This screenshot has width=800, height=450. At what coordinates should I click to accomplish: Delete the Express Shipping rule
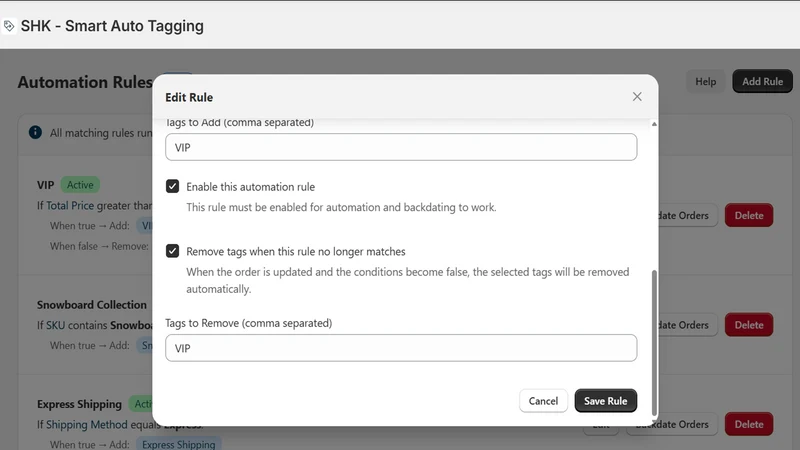click(x=749, y=424)
